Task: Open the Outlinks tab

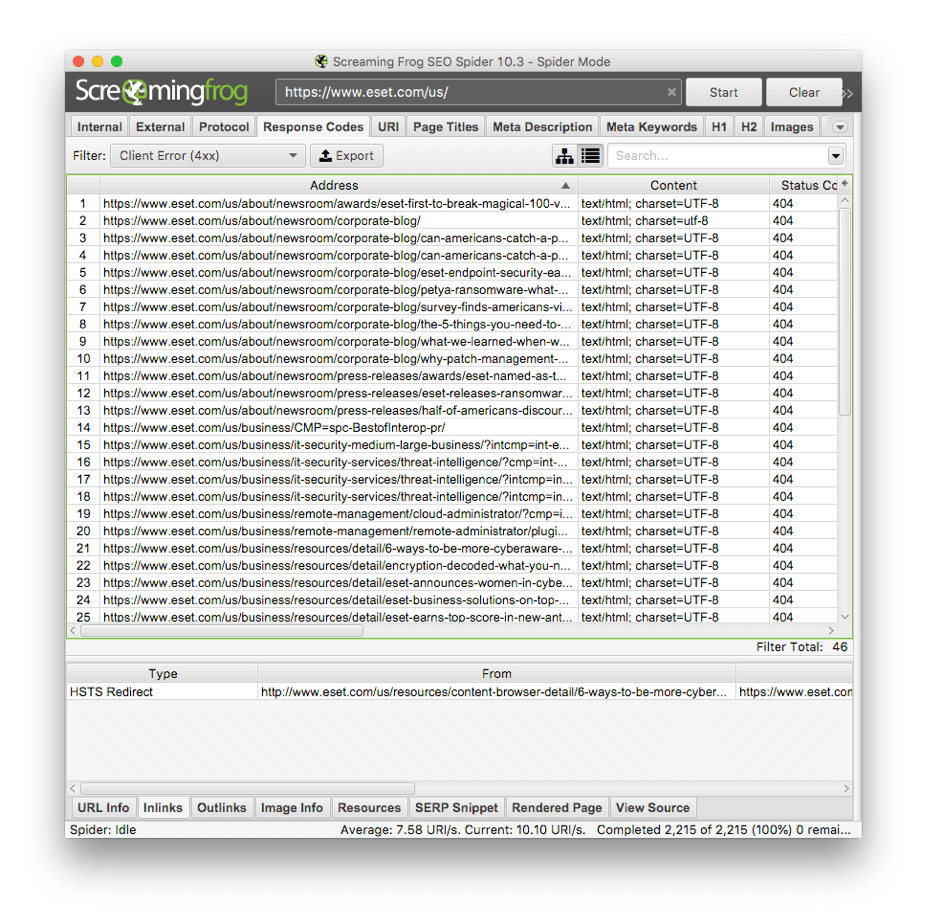Action: [x=222, y=808]
